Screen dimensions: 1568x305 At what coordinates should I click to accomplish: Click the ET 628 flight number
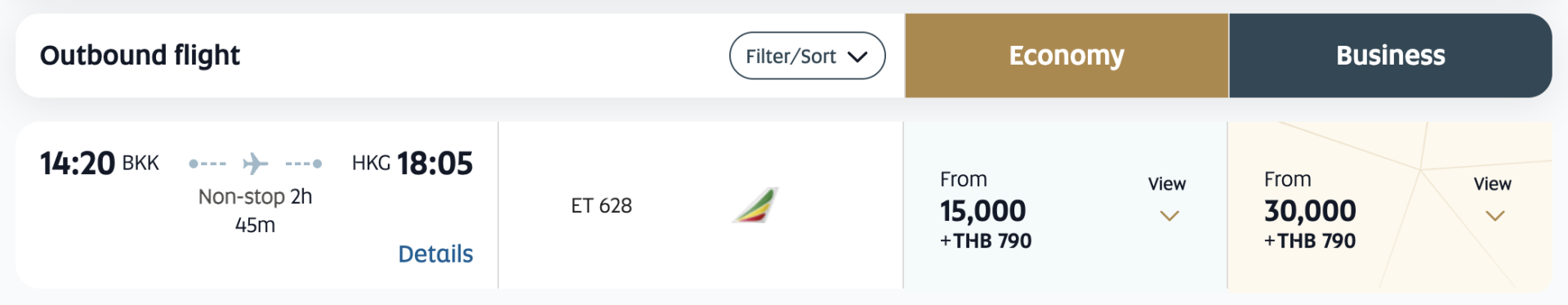601,206
